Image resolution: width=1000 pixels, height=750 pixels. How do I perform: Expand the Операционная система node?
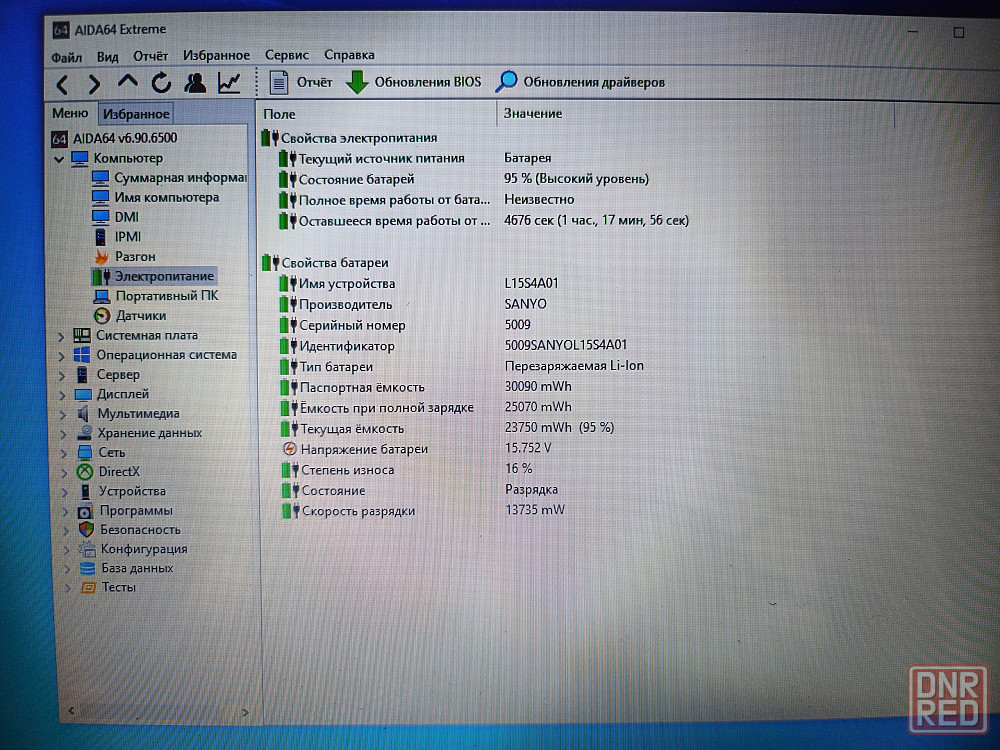[x=62, y=356]
